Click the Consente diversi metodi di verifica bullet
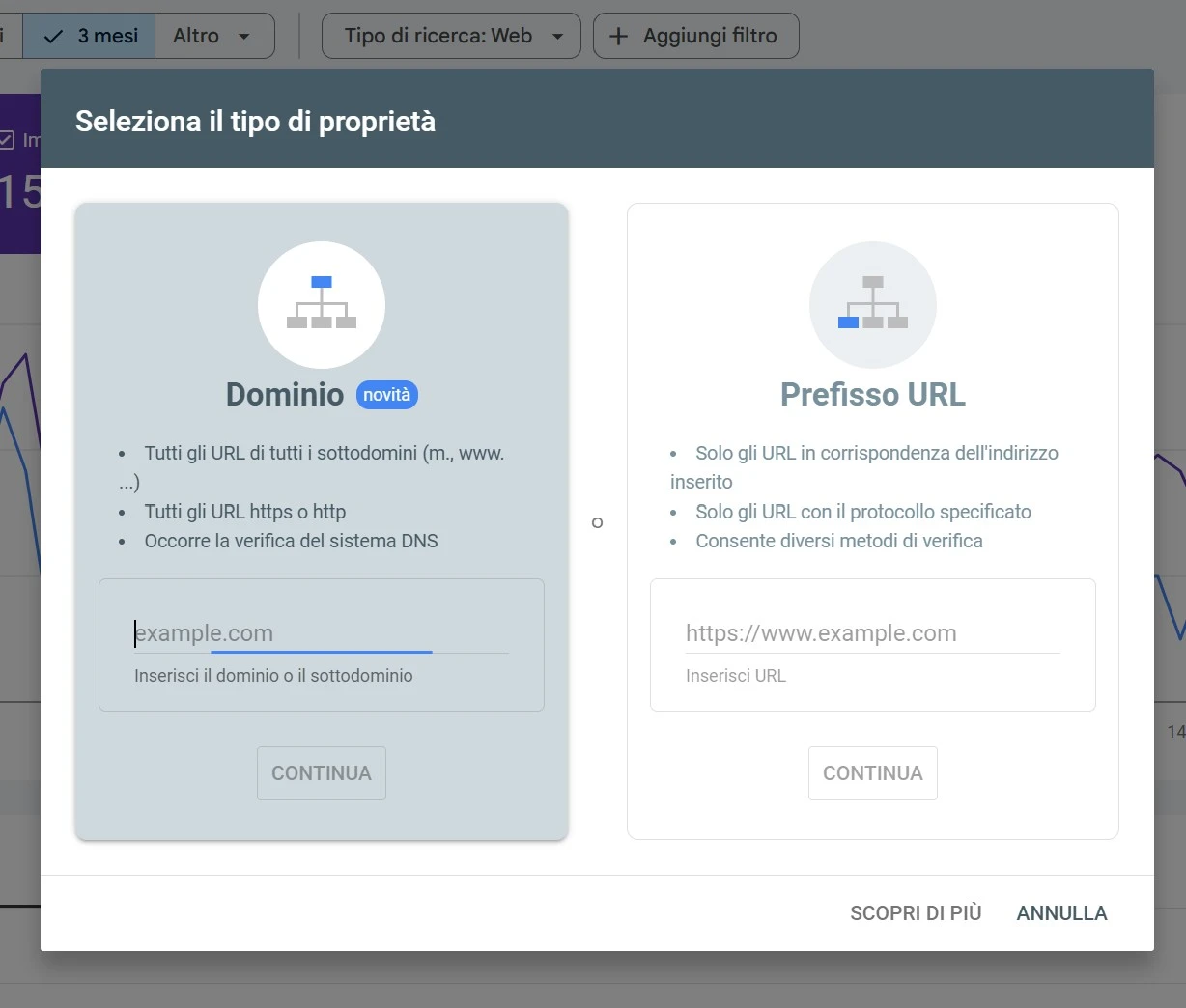Viewport: 1186px width, 1008px height. [x=838, y=541]
